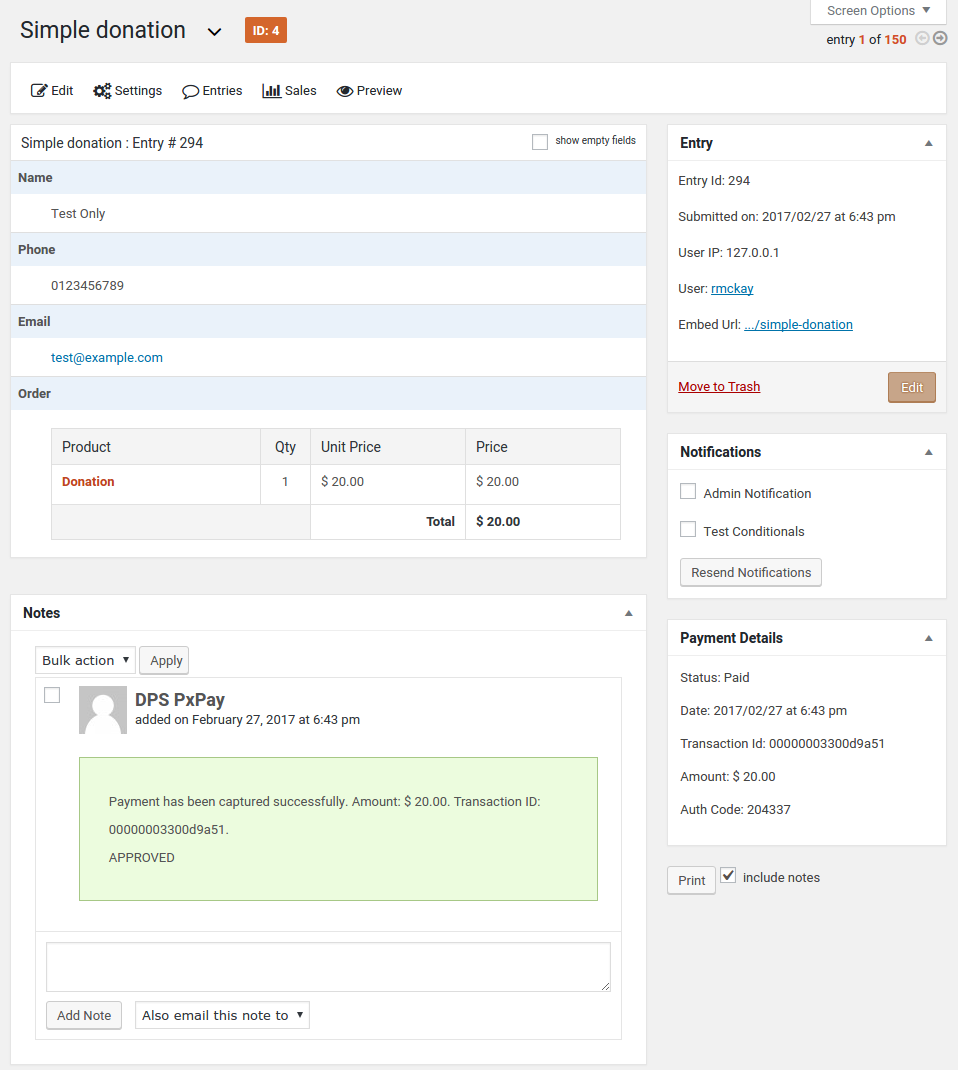Collapse the Notifications panel
This screenshot has height=1070, width=958.
pos(929,452)
